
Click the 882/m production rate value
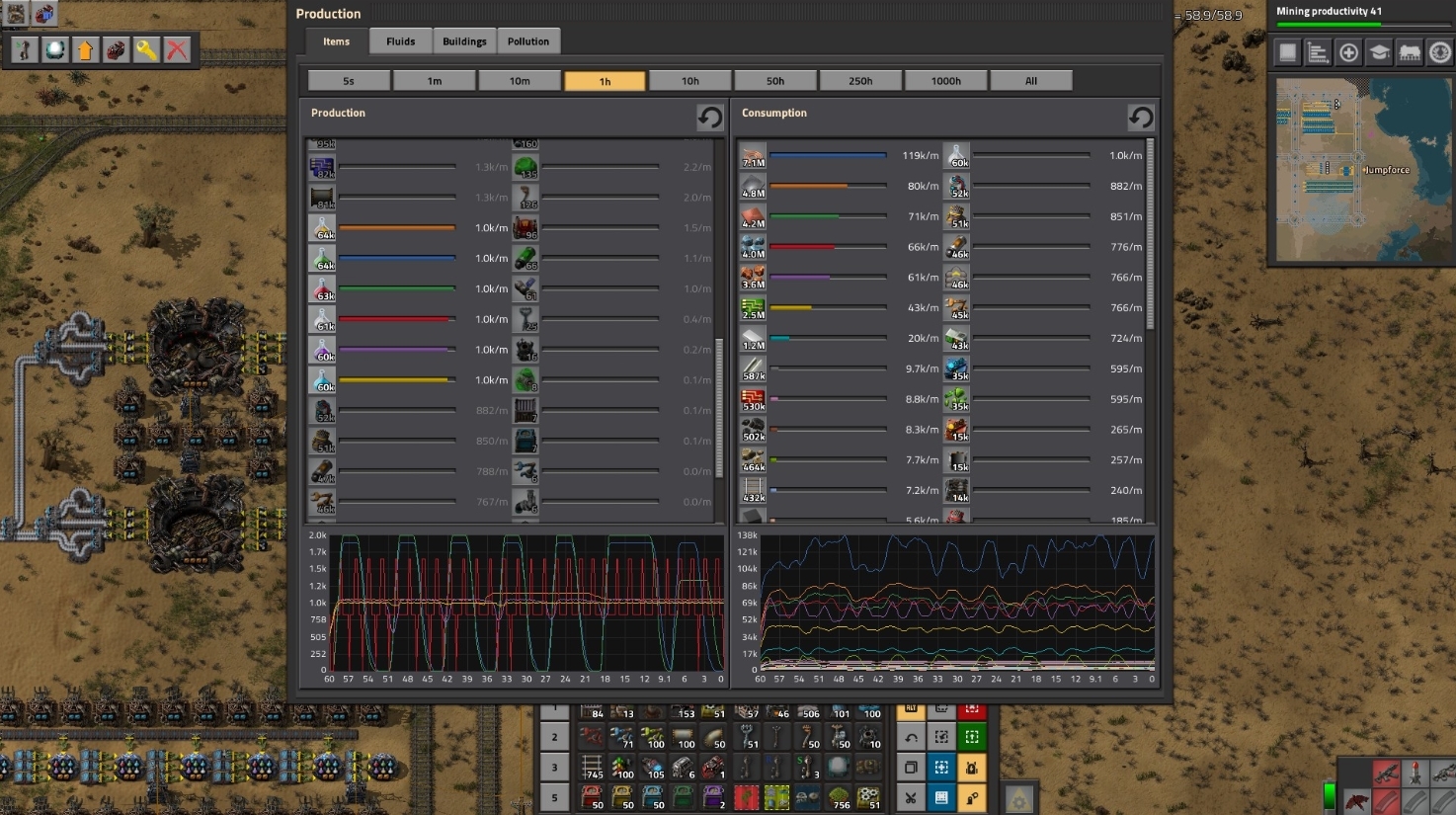(492, 411)
